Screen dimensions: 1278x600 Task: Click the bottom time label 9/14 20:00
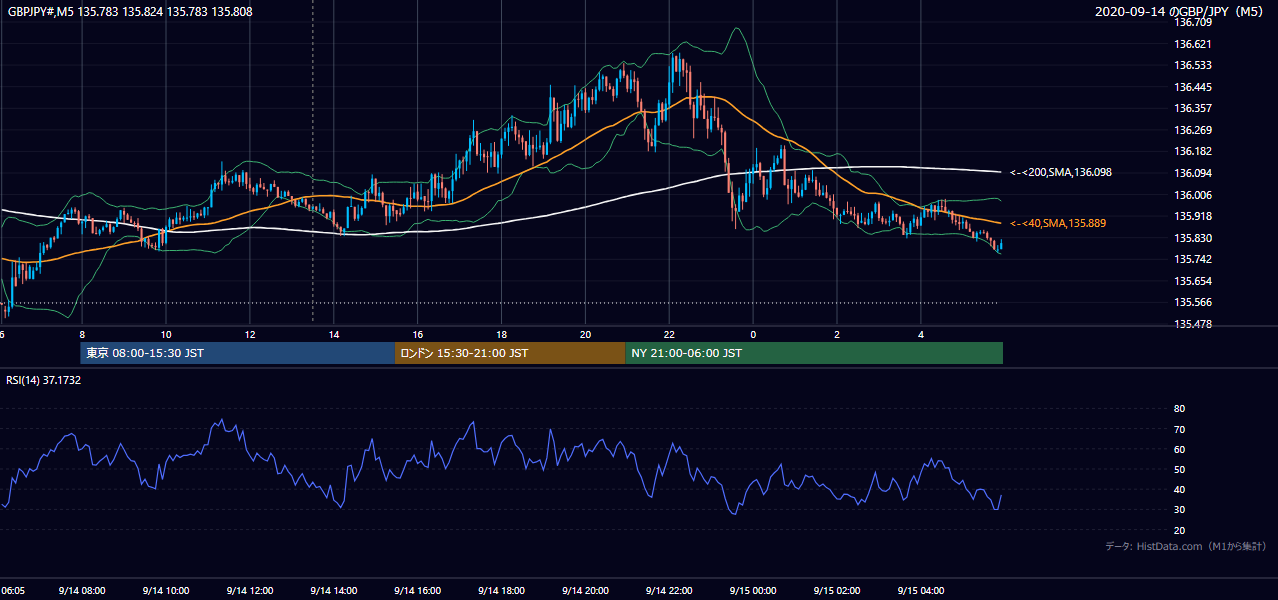586,591
